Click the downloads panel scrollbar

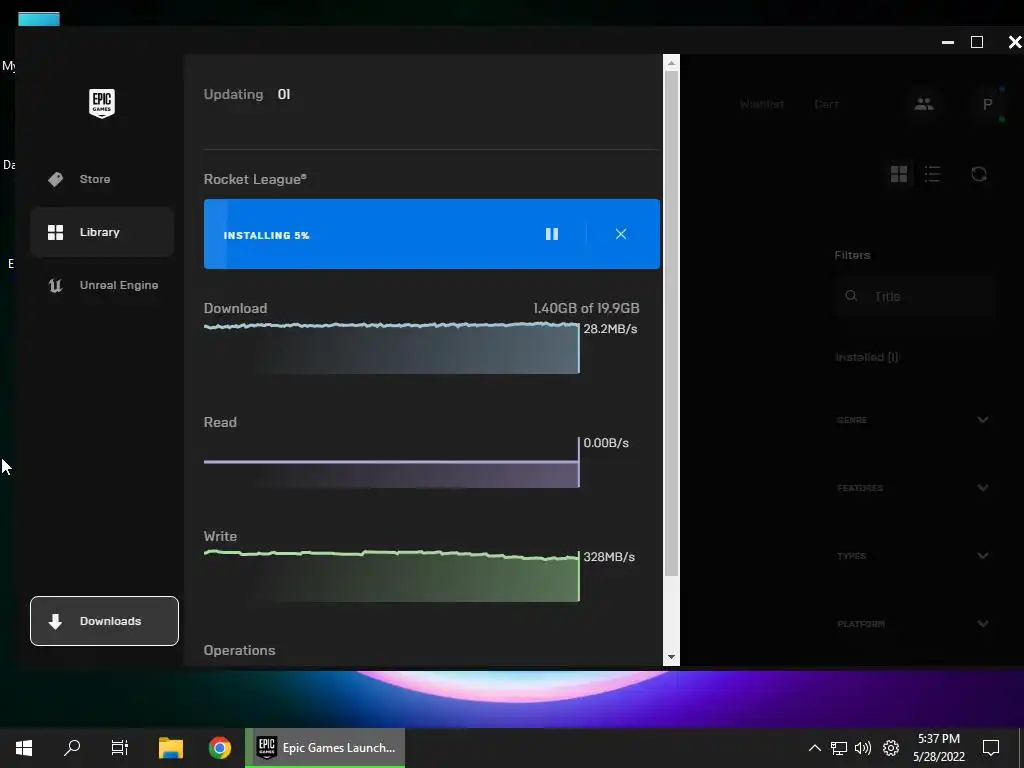coord(671,323)
